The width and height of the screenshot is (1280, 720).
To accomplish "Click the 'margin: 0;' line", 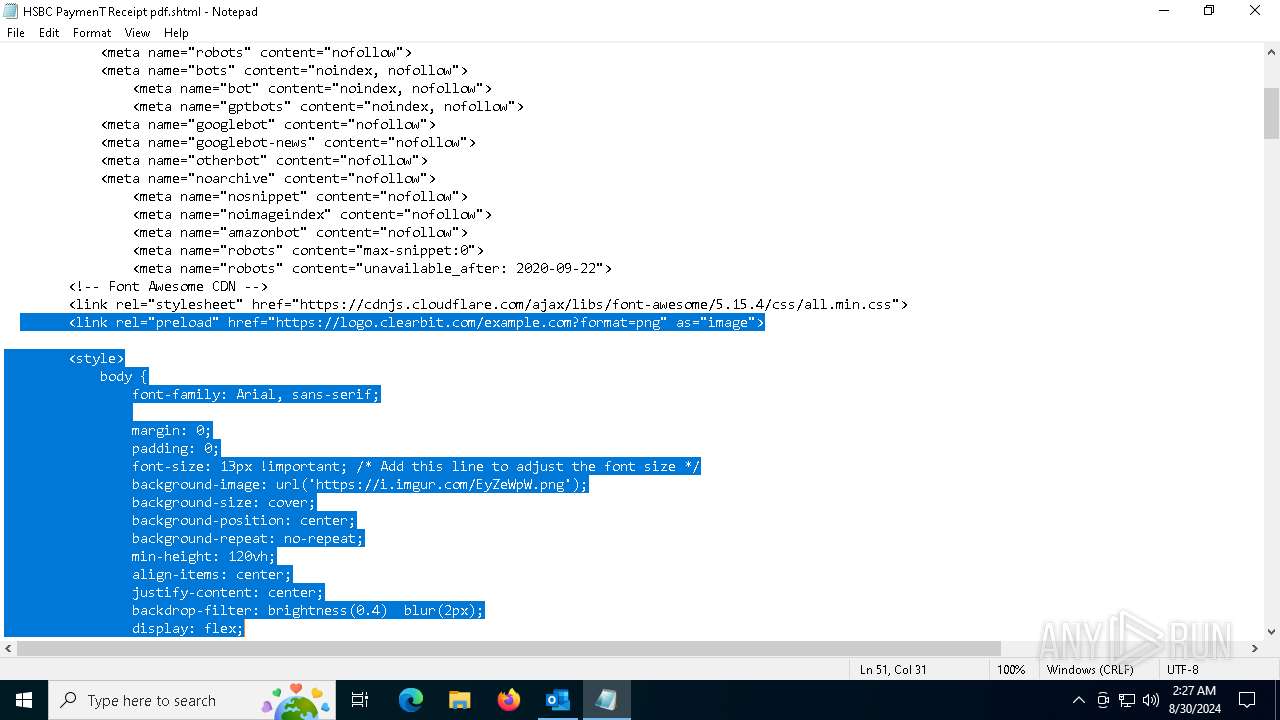I will pyautogui.click(x=172, y=431).
